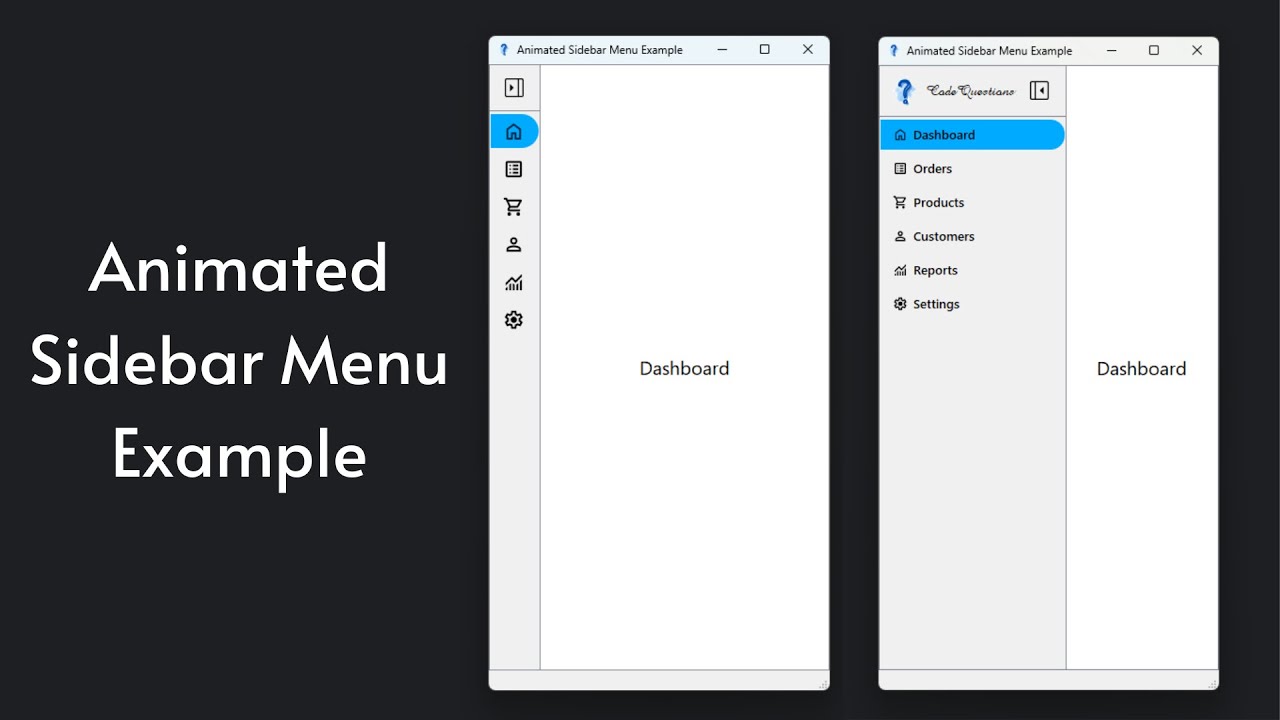Open Products in the expanded sidebar
The height and width of the screenshot is (720, 1280).
click(x=972, y=203)
